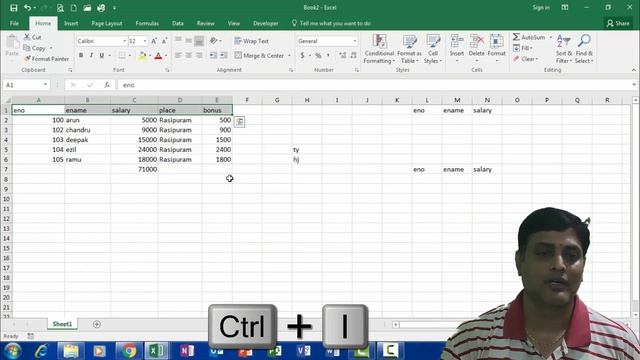Expand the Name Box dropdown arrow
640x360 pixels.
click(x=45, y=85)
